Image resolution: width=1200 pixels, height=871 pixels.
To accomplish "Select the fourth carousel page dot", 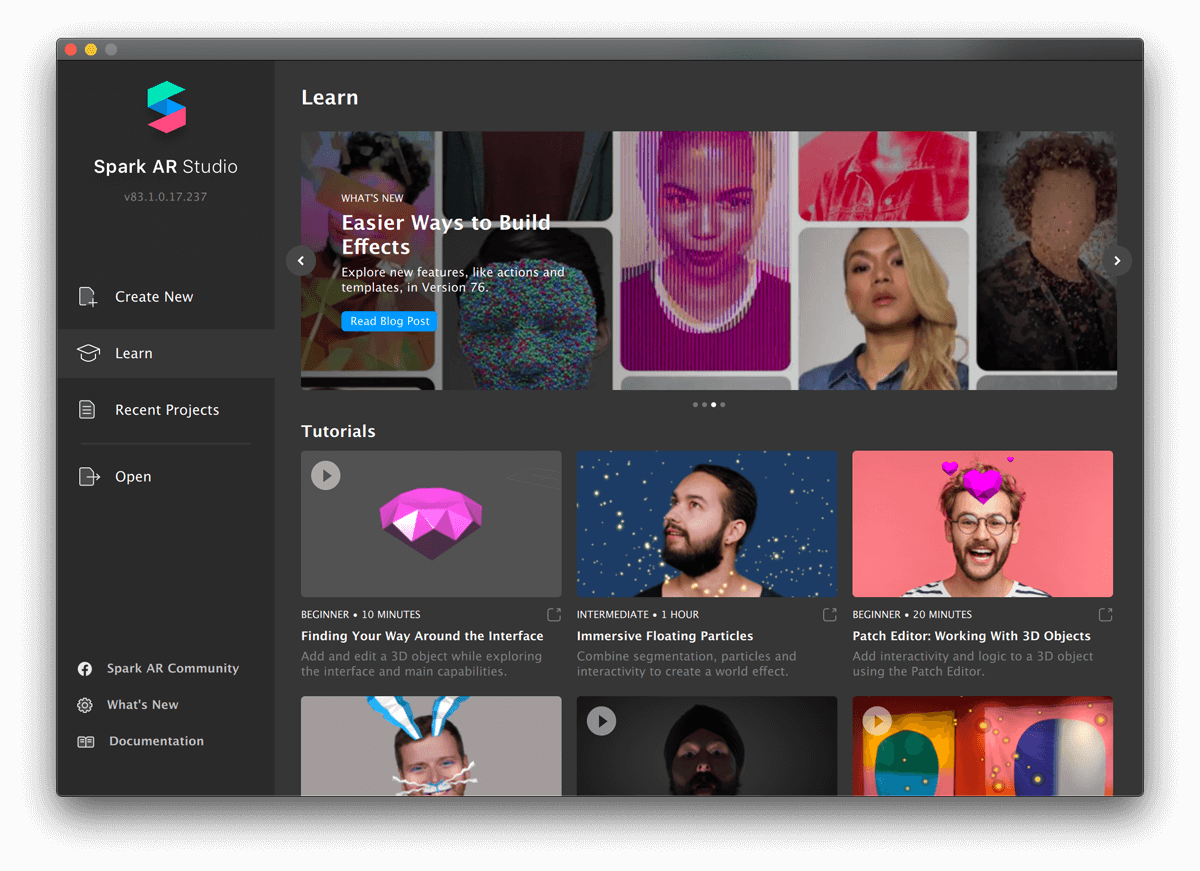I will point(722,405).
